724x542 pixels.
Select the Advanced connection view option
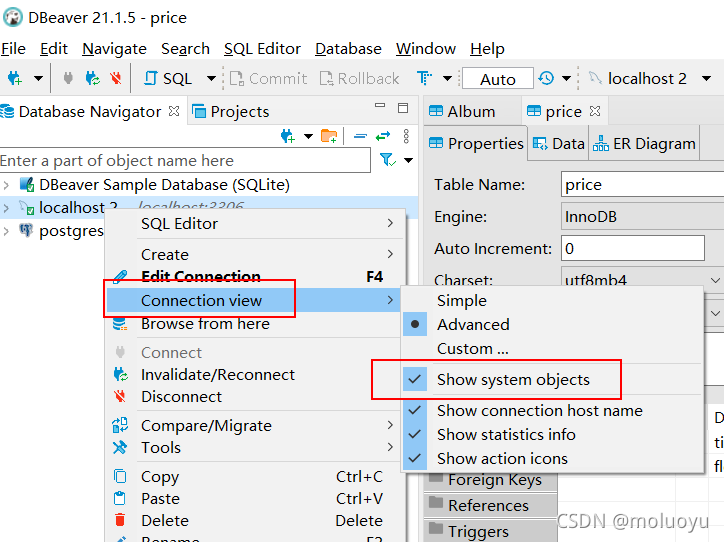553,325
